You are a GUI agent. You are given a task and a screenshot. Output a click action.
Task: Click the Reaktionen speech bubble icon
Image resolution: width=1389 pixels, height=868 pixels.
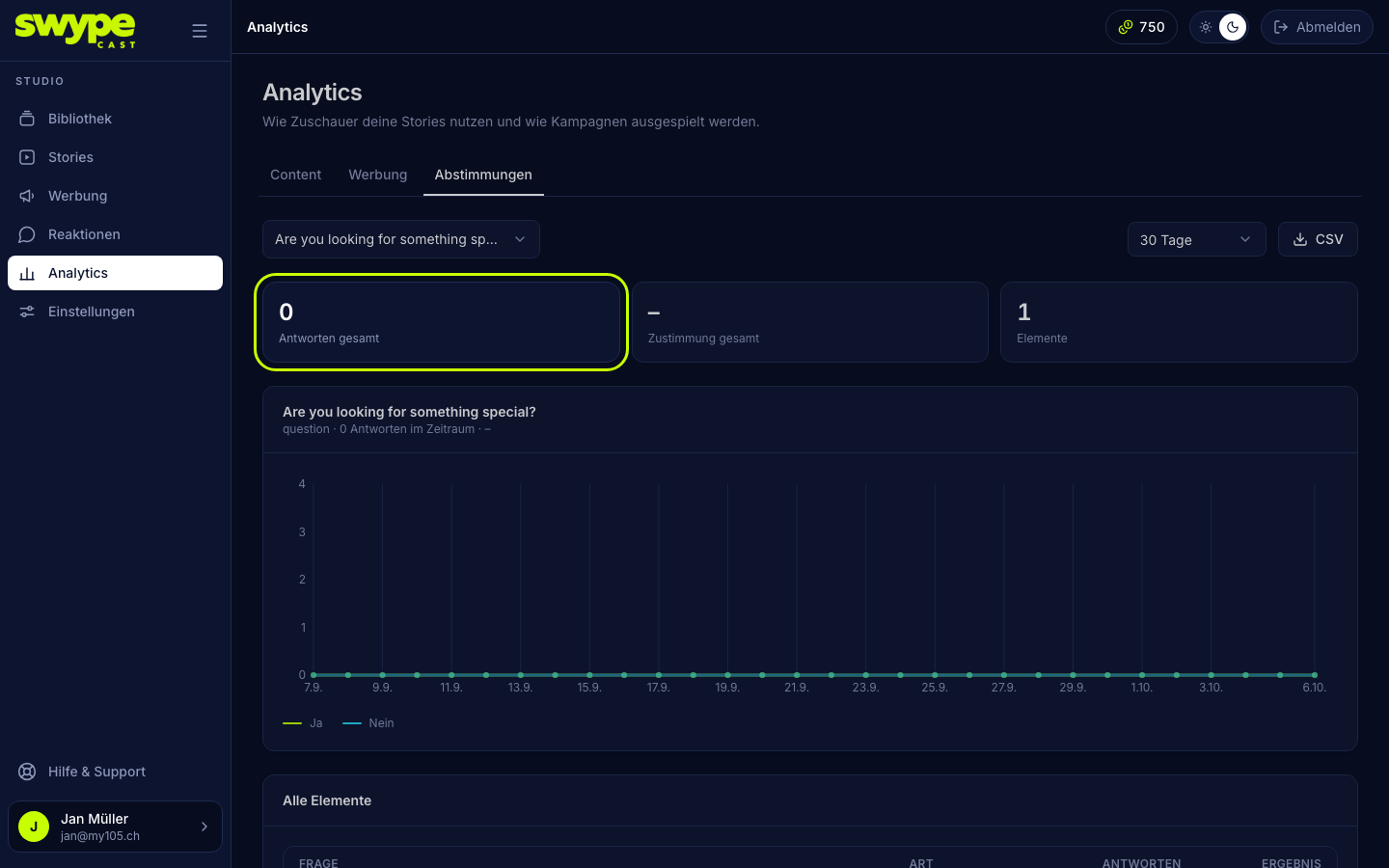27,234
